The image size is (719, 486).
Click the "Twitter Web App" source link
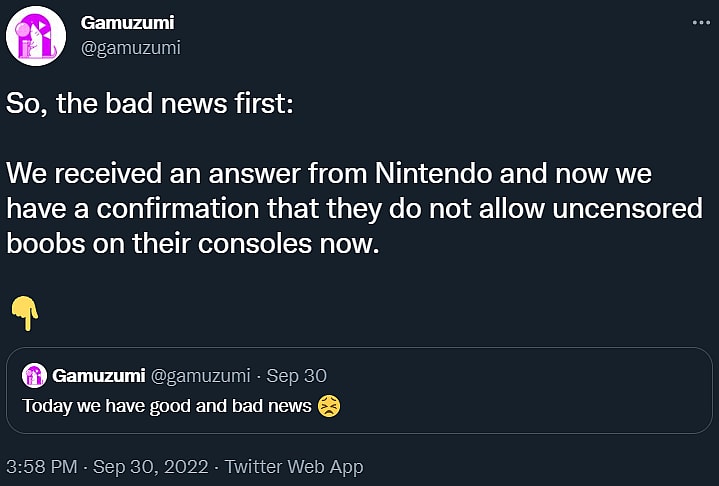point(294,466)
